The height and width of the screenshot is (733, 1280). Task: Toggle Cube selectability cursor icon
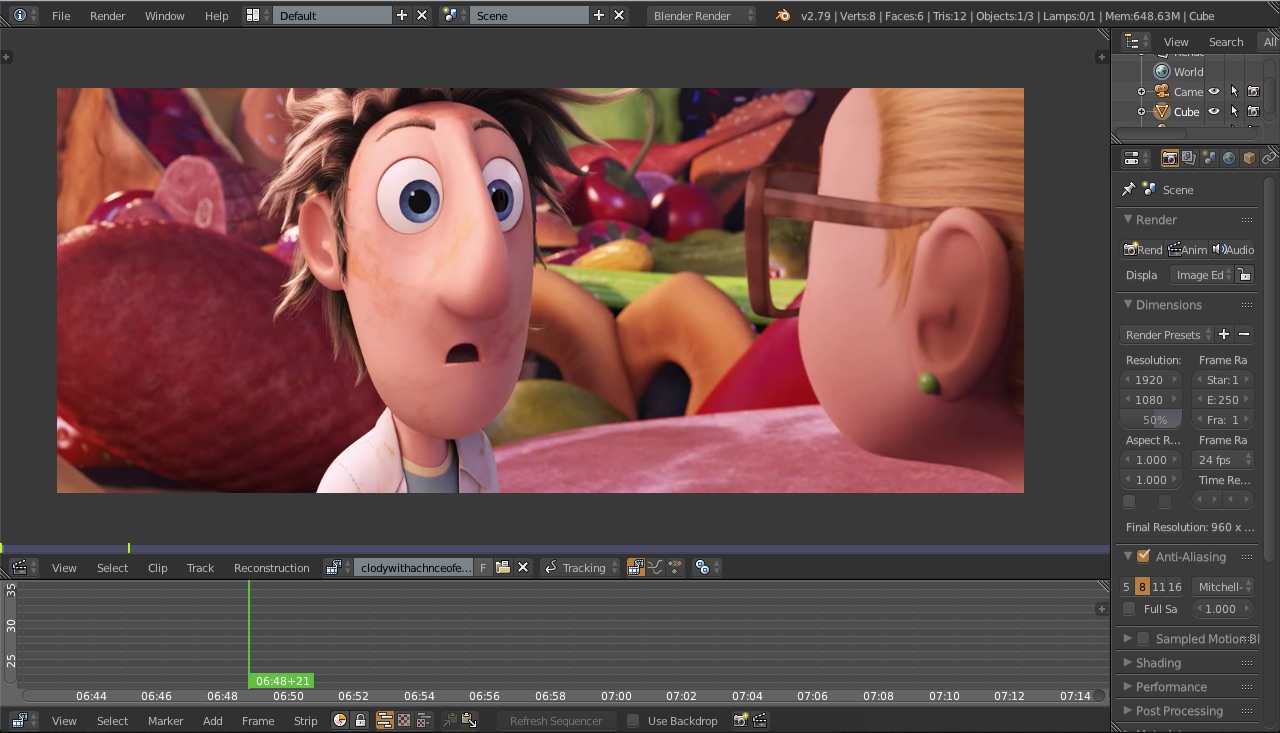pyautogui.click(x=1234, y=111)
